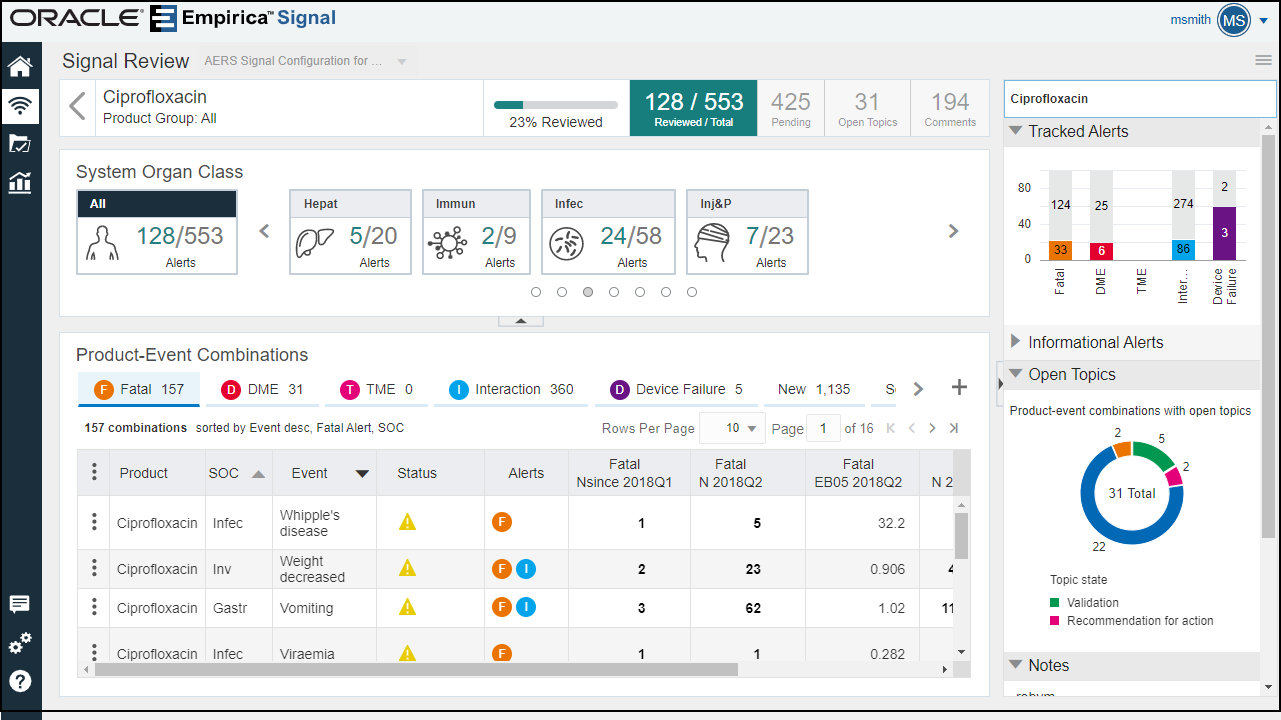Click the MS user avatar
This screenshot has height=720, width=1281.
click(x=1234, y=19)
